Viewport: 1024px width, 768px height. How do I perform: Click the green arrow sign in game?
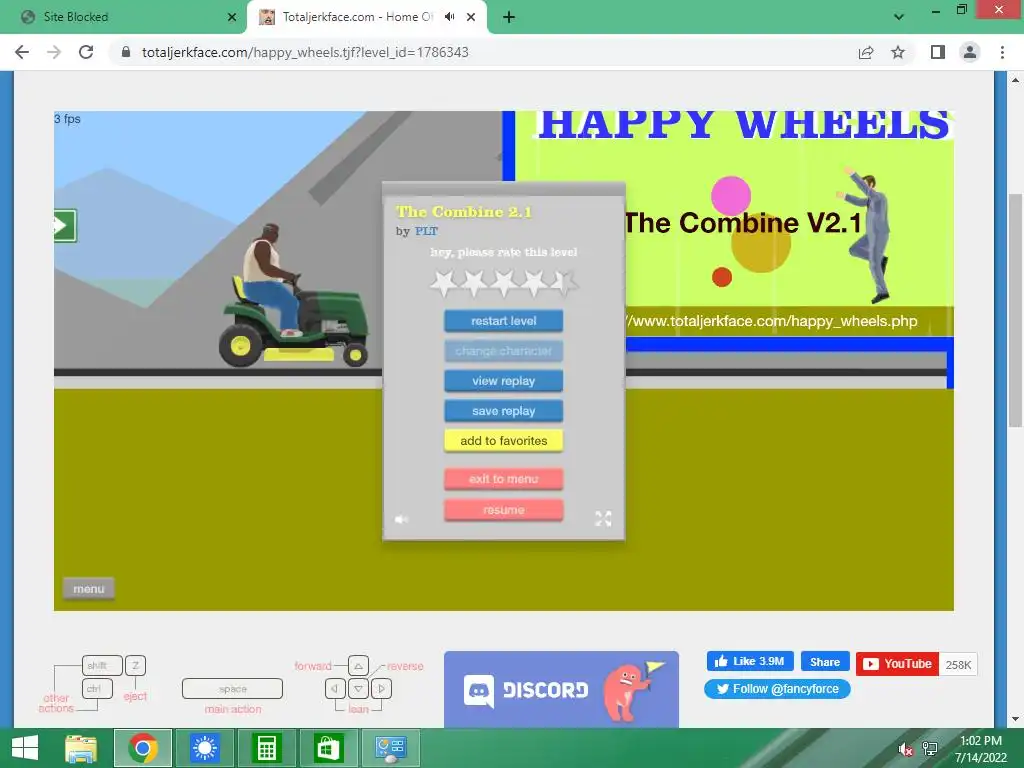[x=65, y=226]
